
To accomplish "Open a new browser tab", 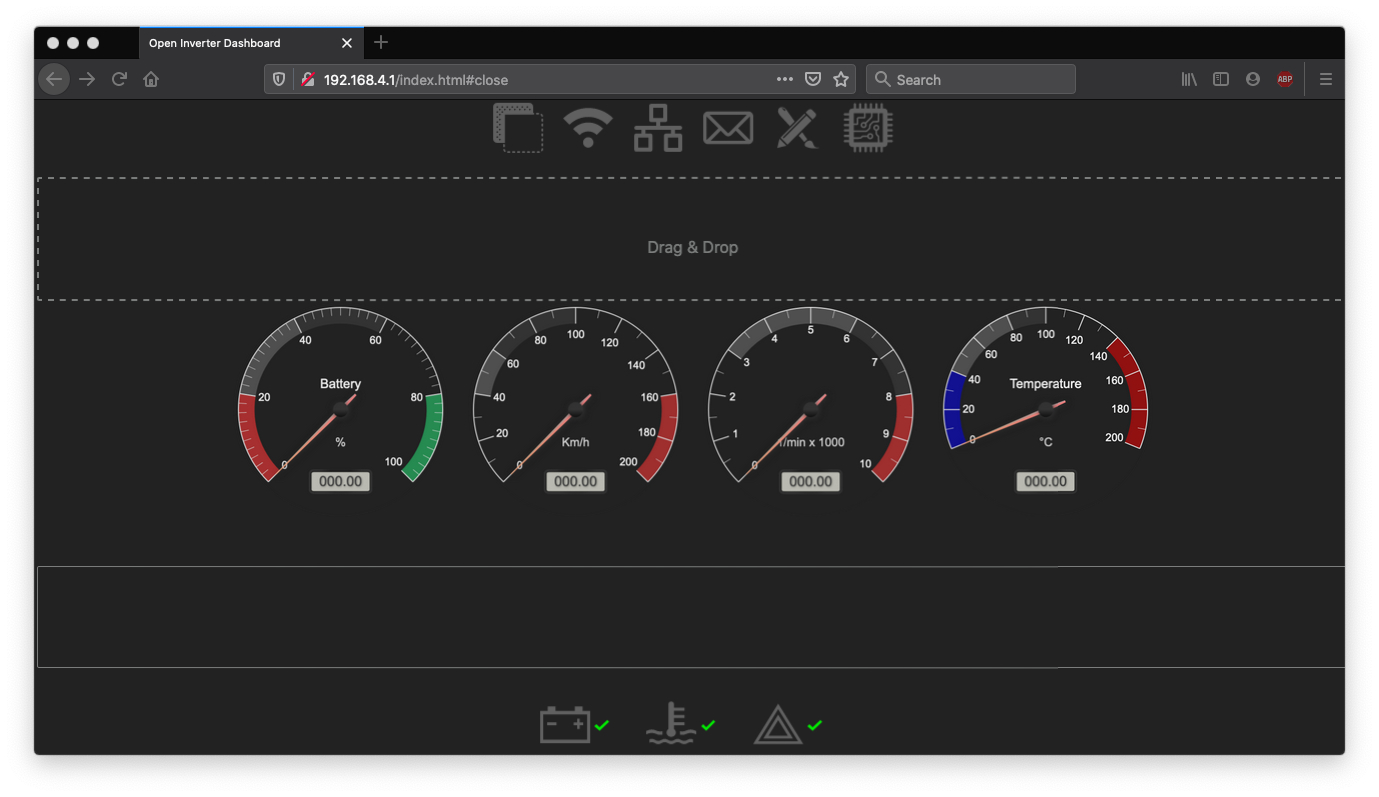I will coord(381,43).
